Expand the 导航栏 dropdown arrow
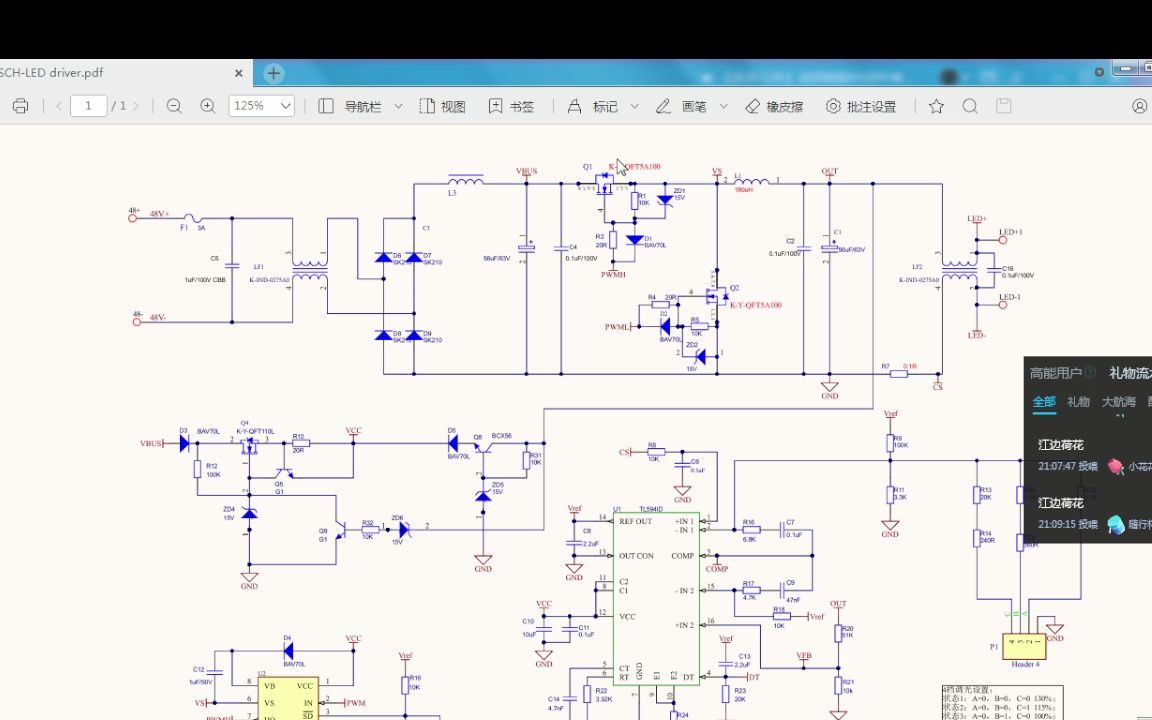The image size is (1152, 720). coord(398,107)
